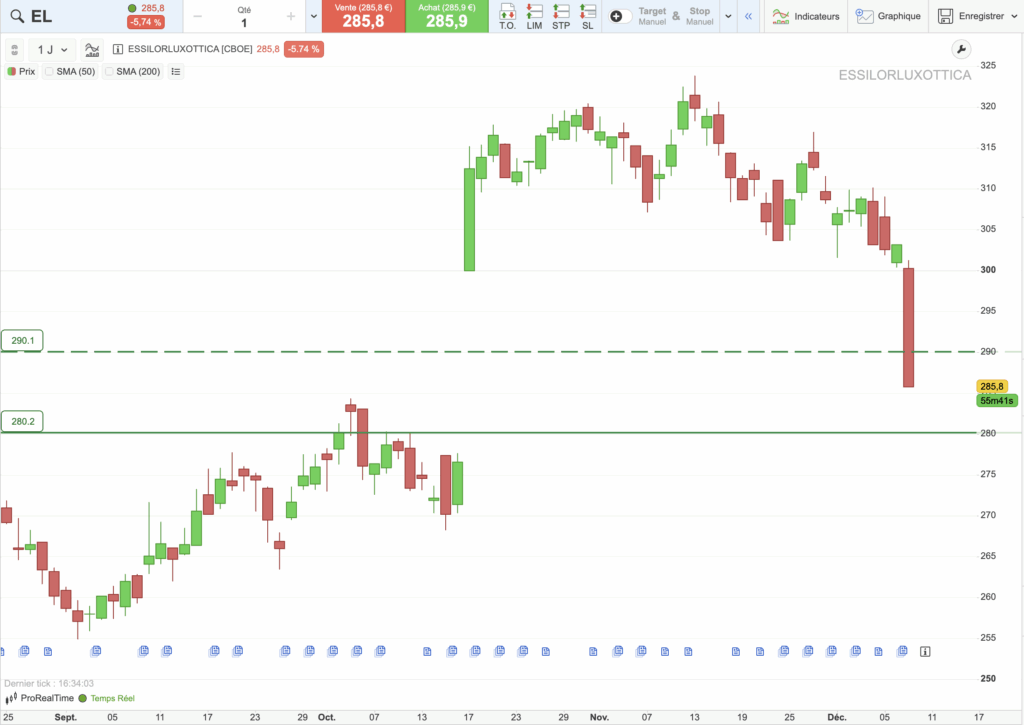The height and width of the screenshot is (725, 1024).
Task: Open chart settings via the wrench icon
Action: (x=959, y=49)
